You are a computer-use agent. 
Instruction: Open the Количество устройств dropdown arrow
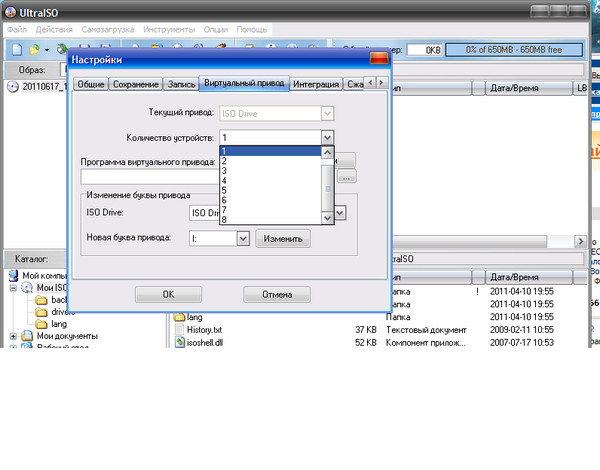click(327, 138)
